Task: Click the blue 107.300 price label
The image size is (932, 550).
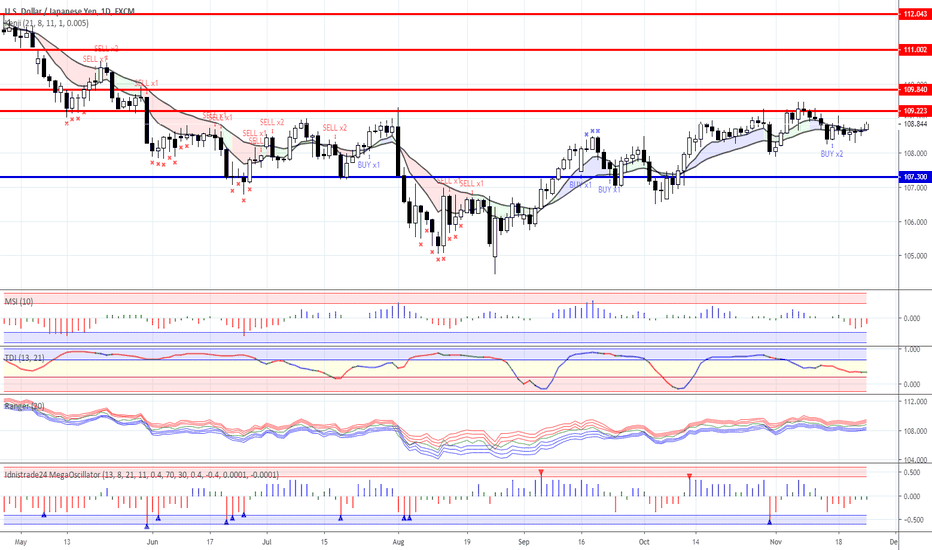Action: tap(914, 177)
